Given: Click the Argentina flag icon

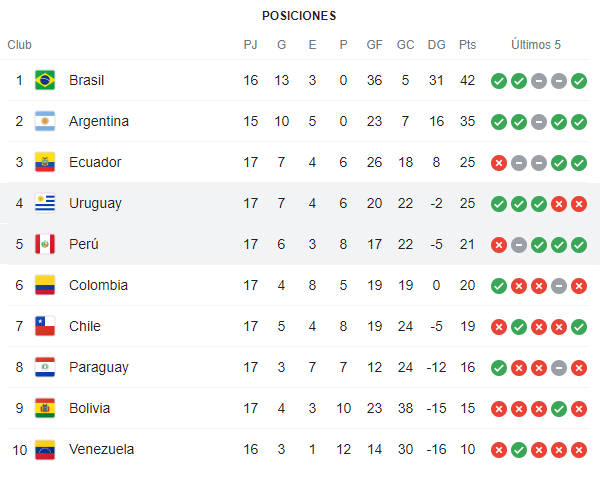Looking at the screenshot, I should (x=45, y=121).
